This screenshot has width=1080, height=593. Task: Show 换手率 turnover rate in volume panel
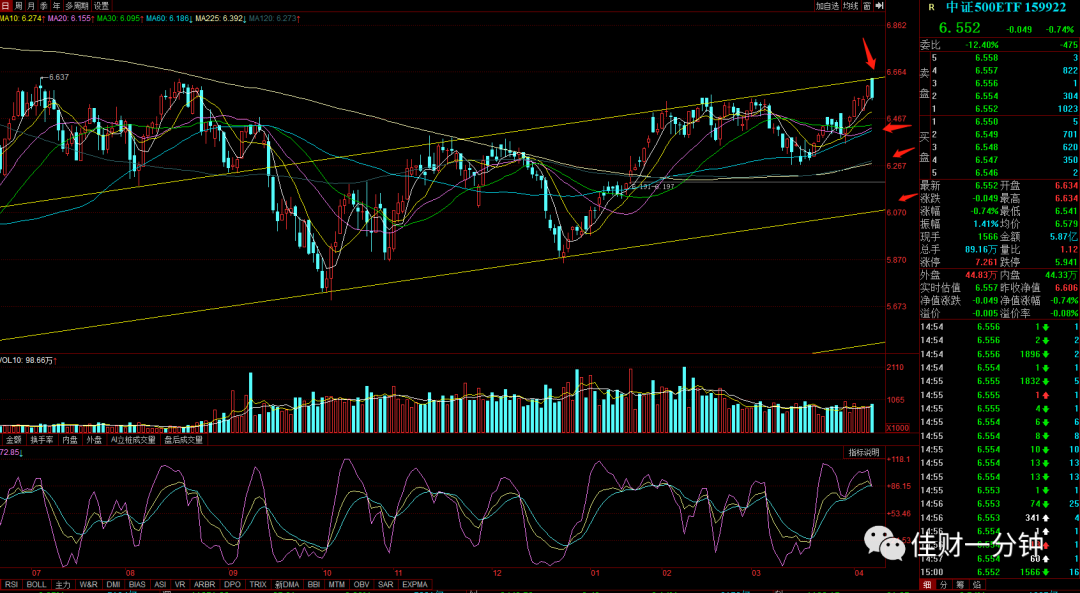point(41,439)
